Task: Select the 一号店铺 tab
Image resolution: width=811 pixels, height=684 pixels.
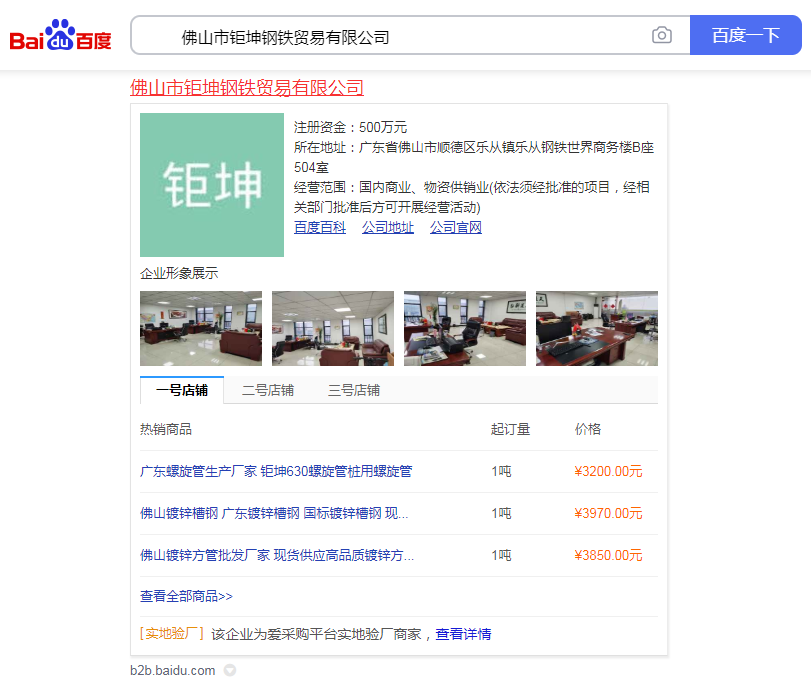Action: pos(182,390)
